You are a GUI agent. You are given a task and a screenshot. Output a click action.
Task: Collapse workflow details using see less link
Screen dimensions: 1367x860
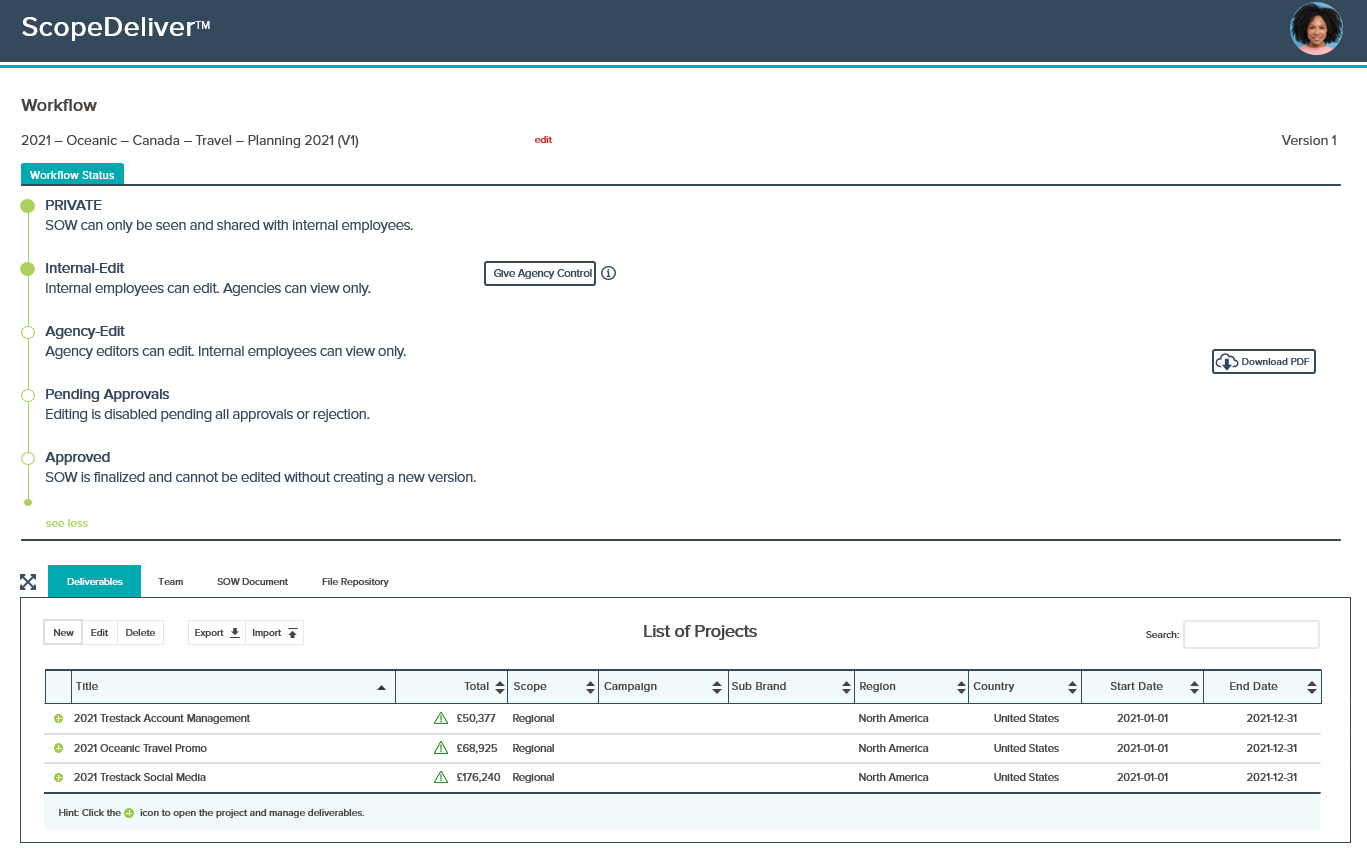tap(65, 523)
